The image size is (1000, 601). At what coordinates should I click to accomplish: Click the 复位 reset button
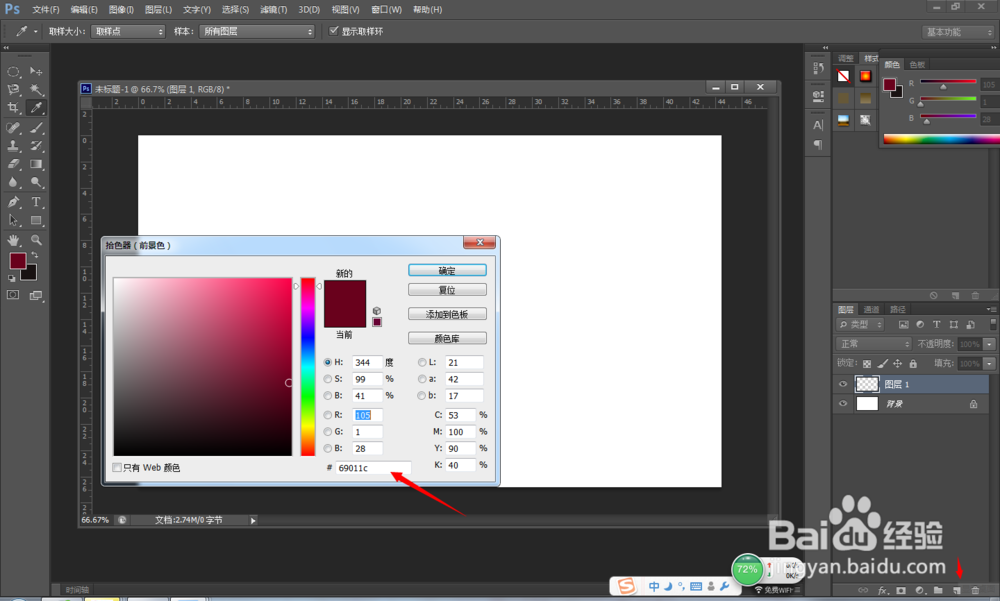447,290
